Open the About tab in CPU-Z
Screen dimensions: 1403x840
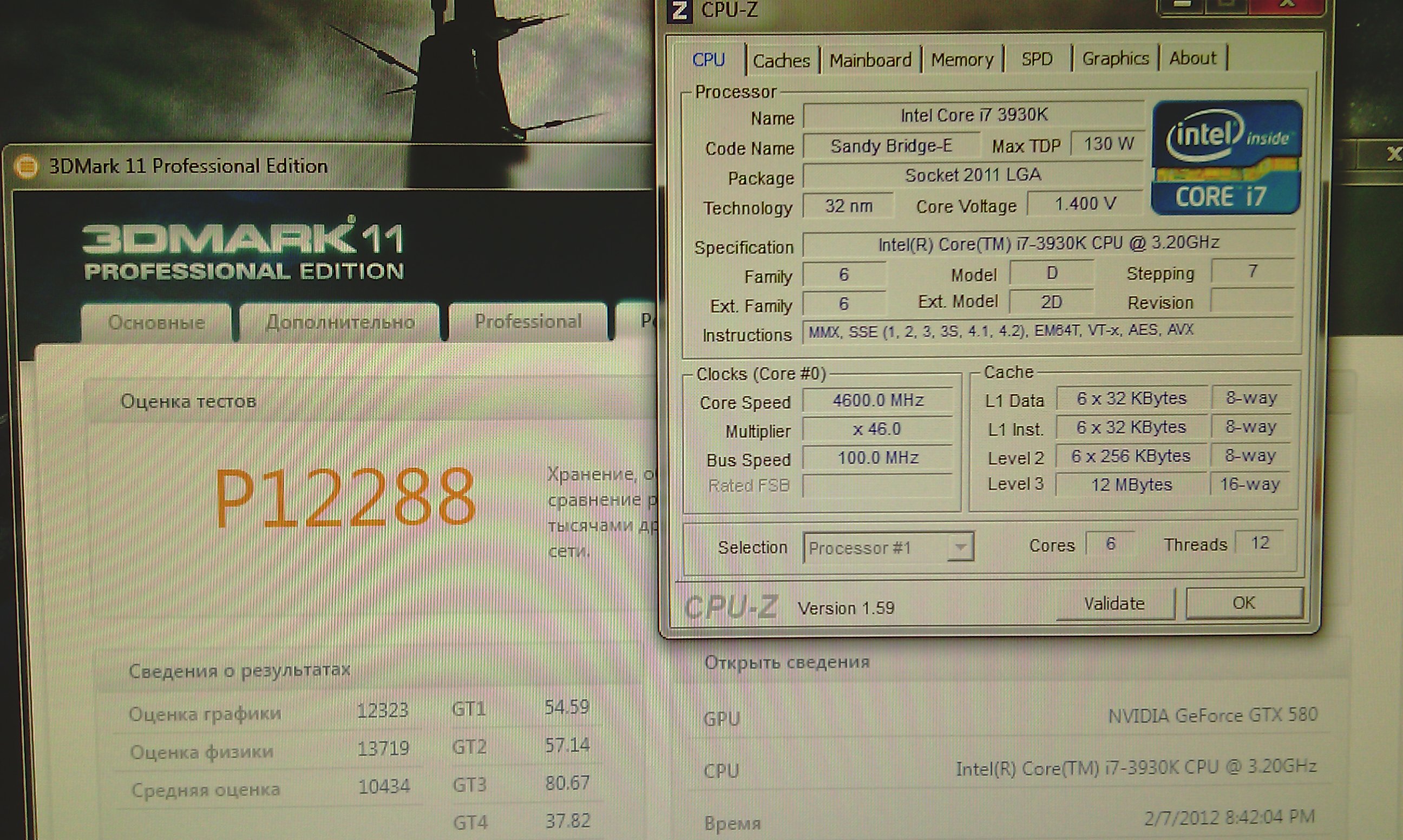click(1192, 58)
